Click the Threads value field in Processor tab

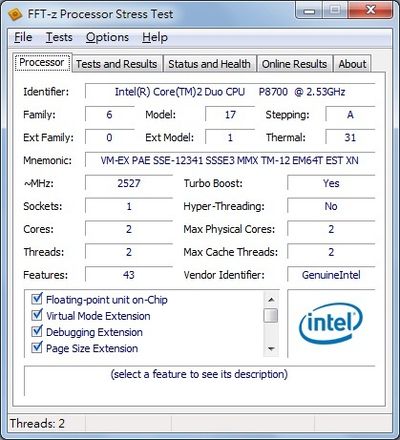[129, 252]
